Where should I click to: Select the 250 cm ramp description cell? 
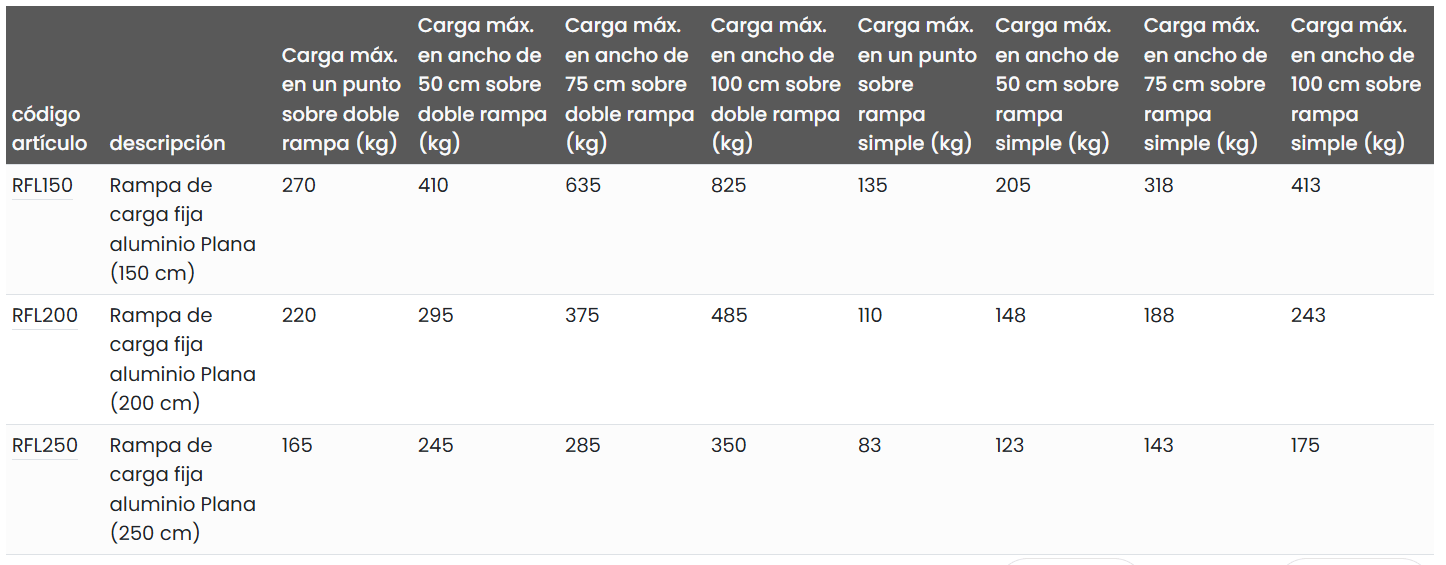[182, 489]
